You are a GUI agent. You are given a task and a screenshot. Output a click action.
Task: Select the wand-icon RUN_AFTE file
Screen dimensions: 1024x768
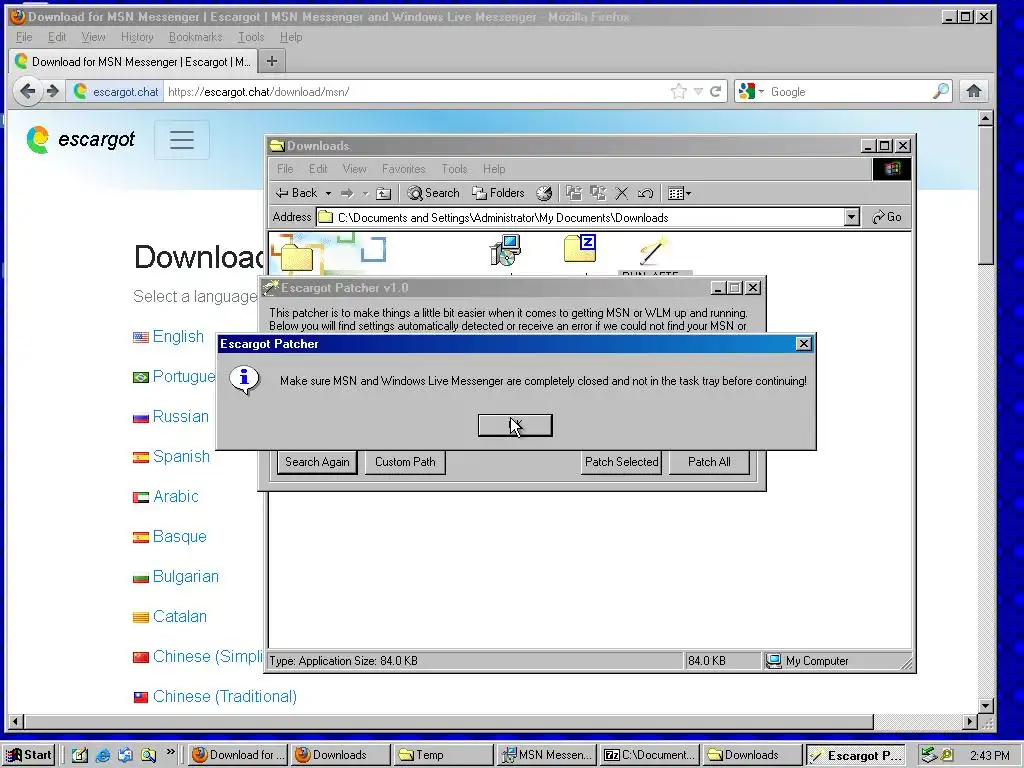654,253
